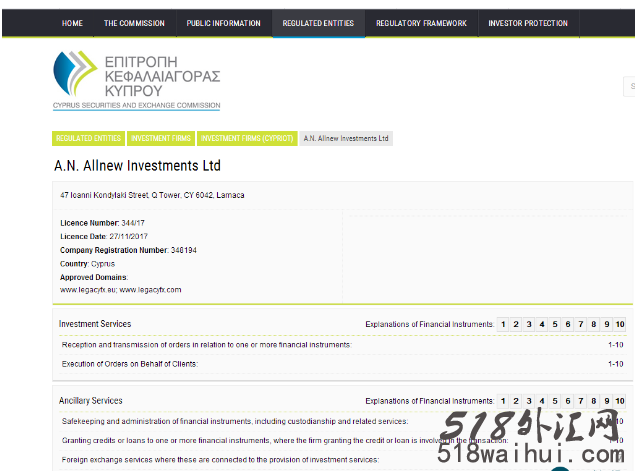This screenshot has width=635, height=471.
Task: Click the A.N. Allnew Investments Ltd page heading
Action: [x=137, y=166]
